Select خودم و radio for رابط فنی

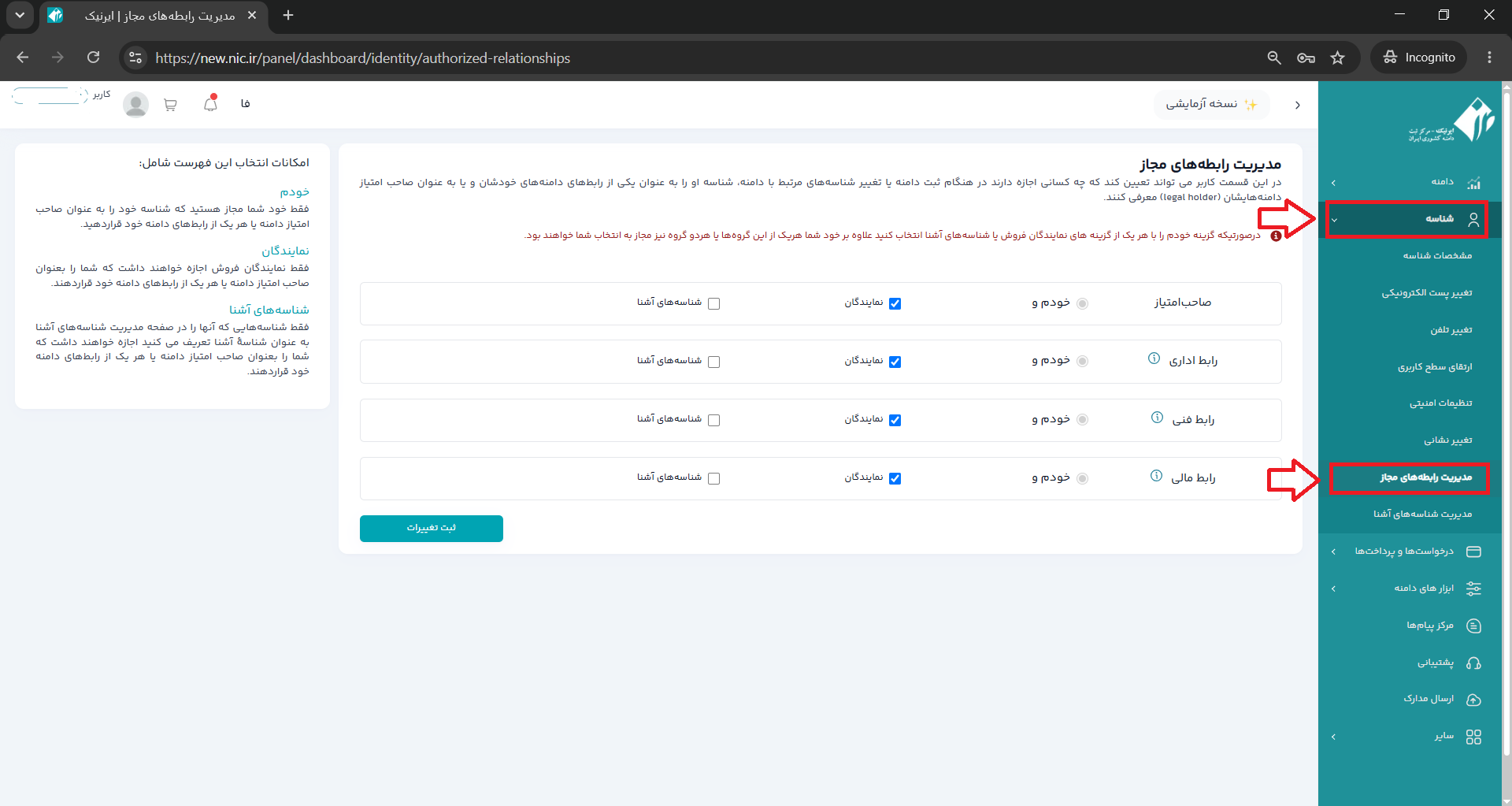[x=1082, y=420]
